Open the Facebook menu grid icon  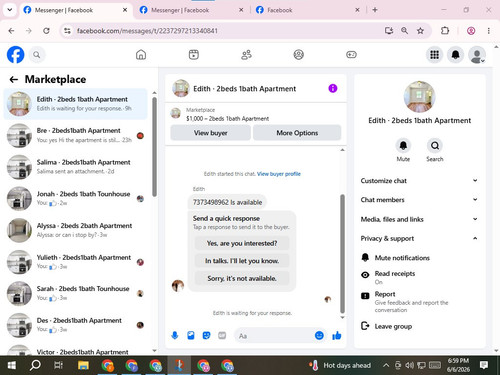point(434,55)
